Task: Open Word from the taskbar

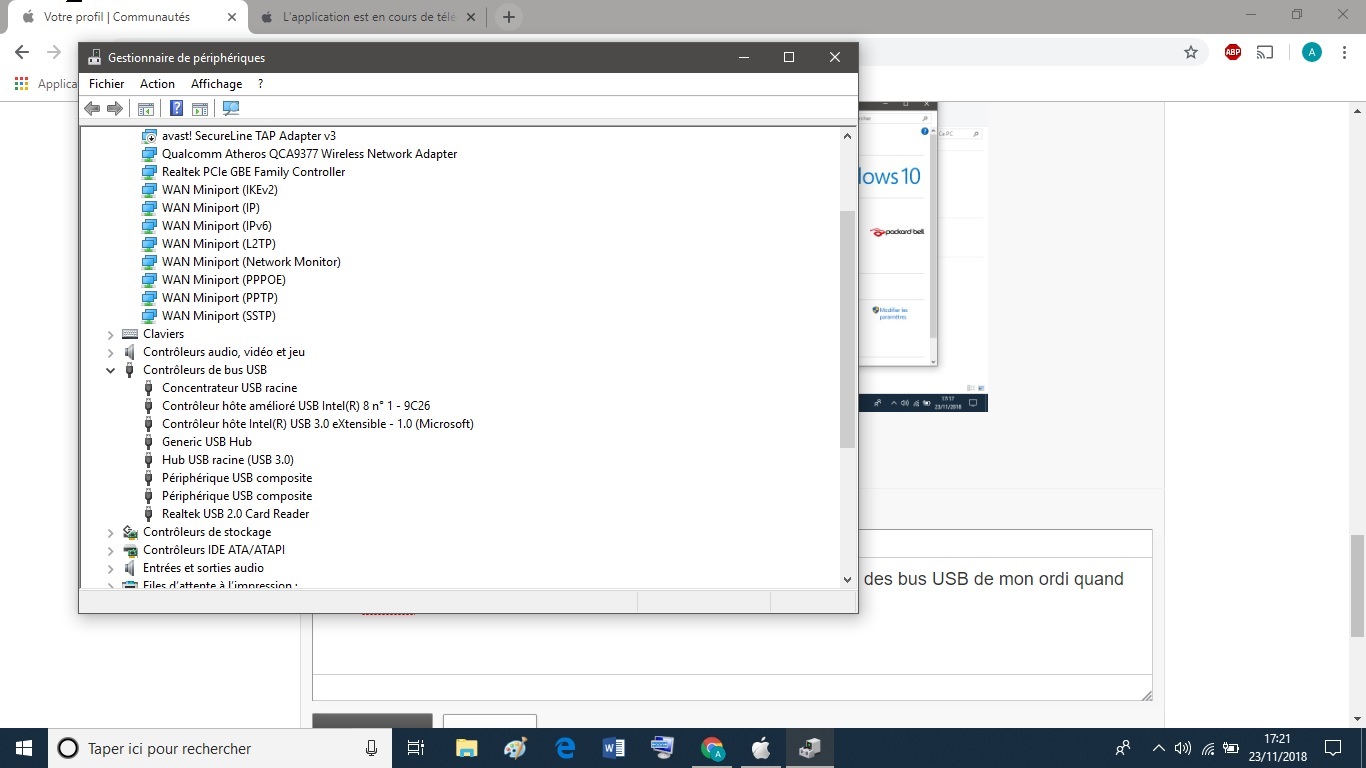Action: pos(614,748)
